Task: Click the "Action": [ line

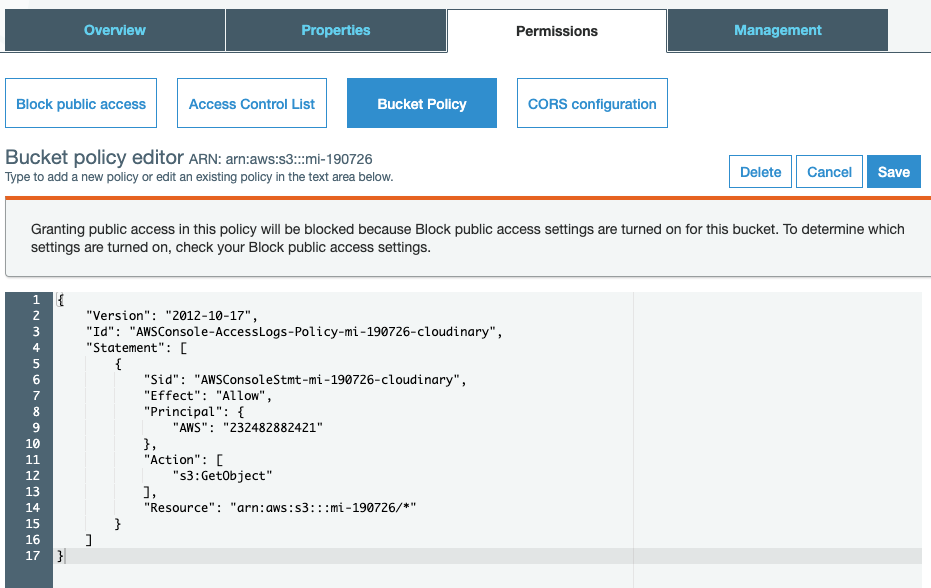Action: click(x=183, y=460)
